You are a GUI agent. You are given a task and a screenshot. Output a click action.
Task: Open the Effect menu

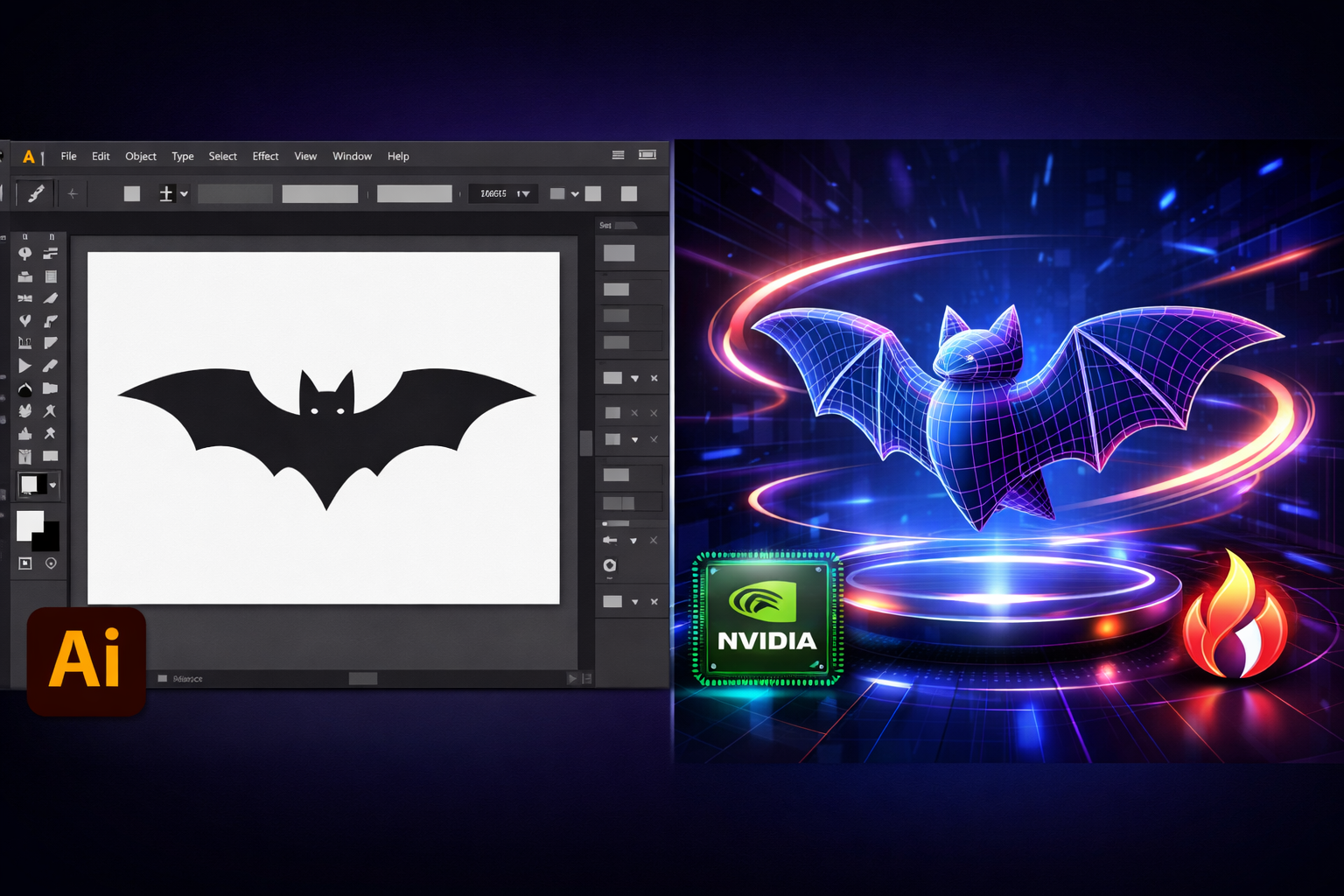(265, 156)
